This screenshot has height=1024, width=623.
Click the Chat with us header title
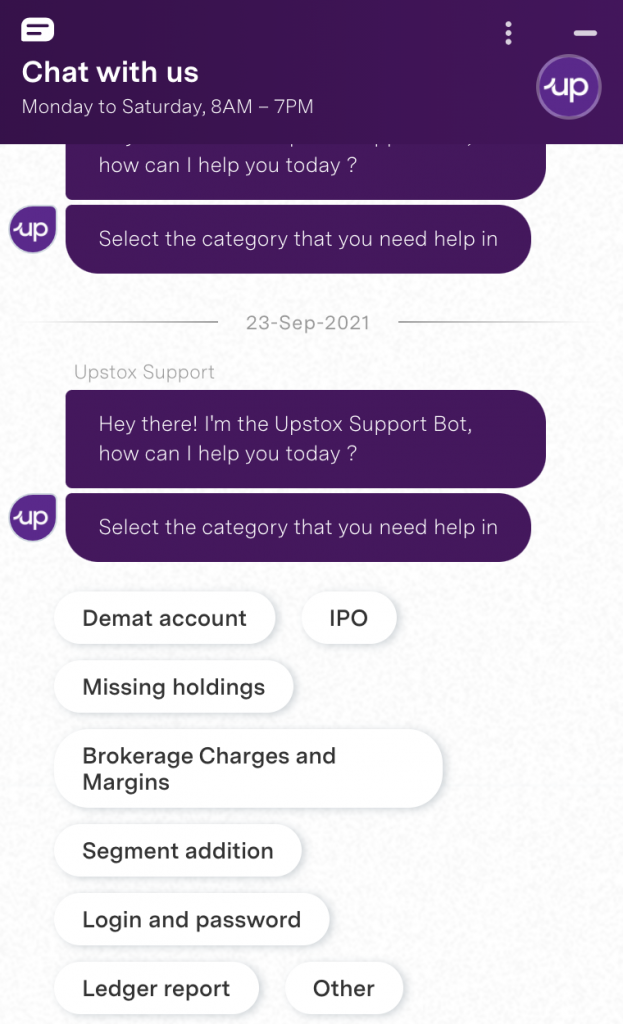(110, 72)
